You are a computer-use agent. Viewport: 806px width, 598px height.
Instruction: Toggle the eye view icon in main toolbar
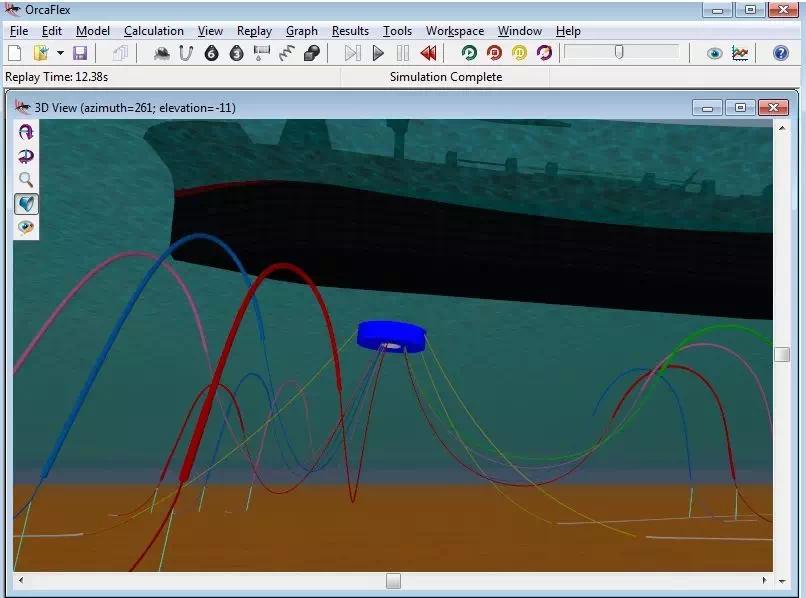click(714, 53)
